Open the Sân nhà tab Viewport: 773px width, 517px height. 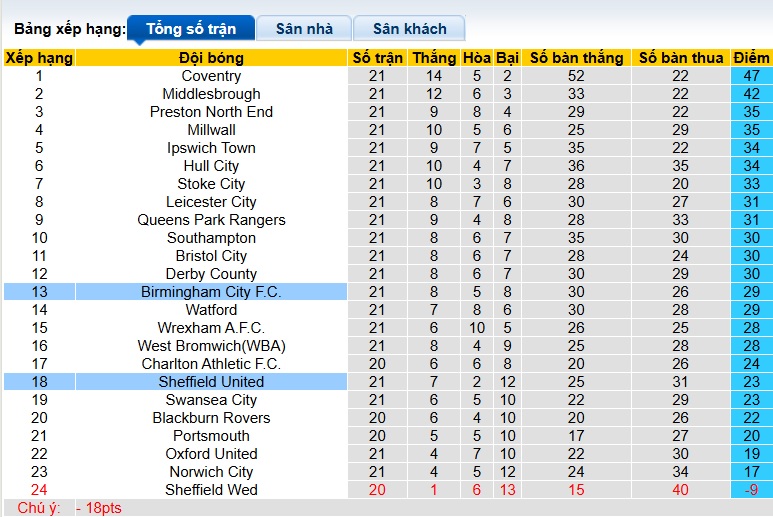tap(304, 29)
